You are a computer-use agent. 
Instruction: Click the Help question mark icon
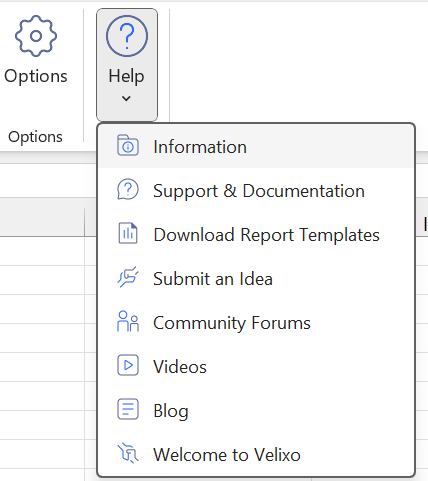click(127, 36)
